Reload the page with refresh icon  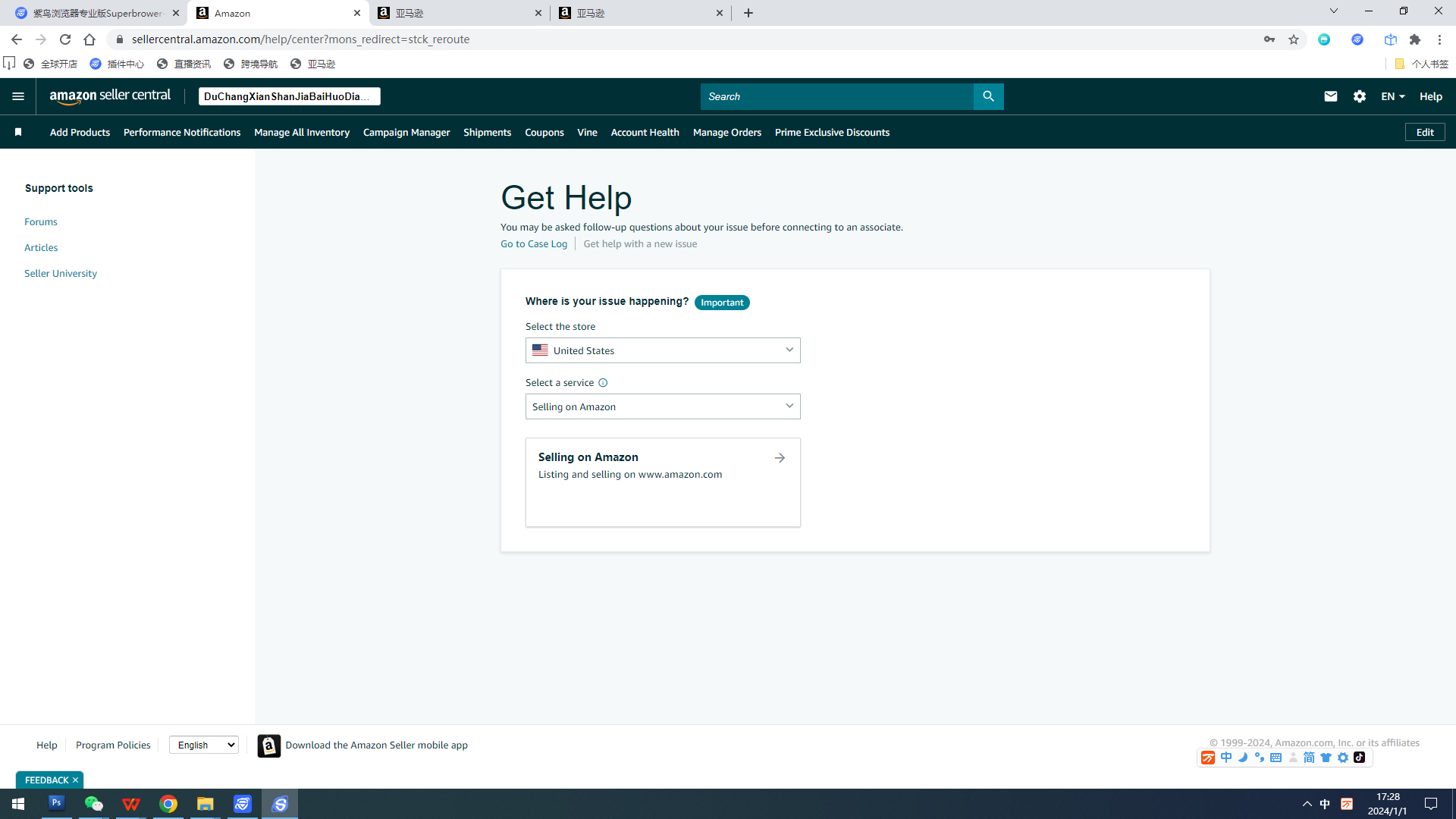coord(65,39)
